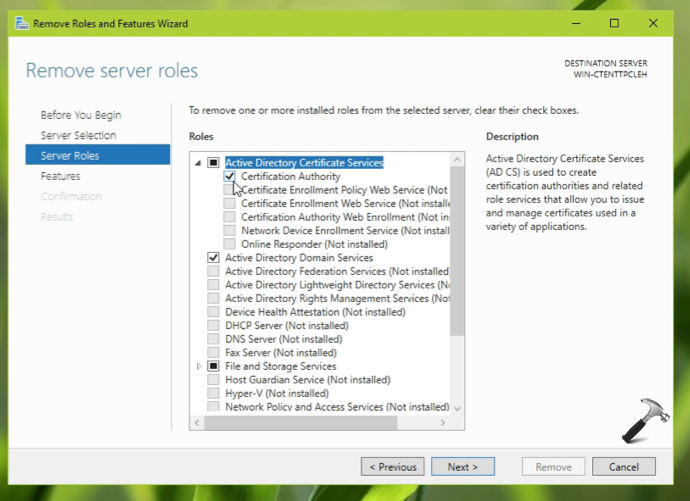Click the horizontal scrollbar thumb
690x501 pixels.
pos(301,423)
